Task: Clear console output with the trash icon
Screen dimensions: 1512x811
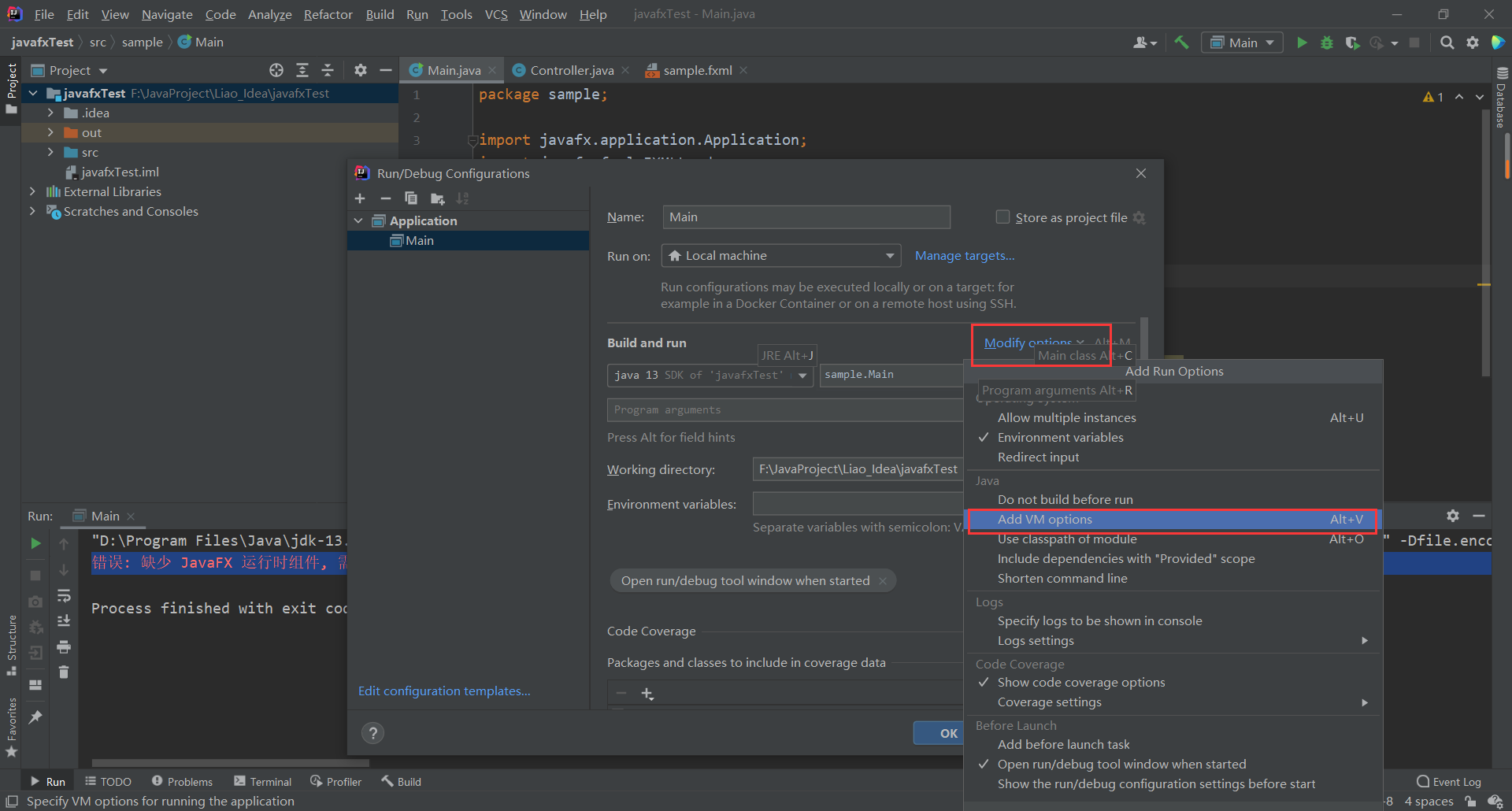Action: click(x=64, y=672)
